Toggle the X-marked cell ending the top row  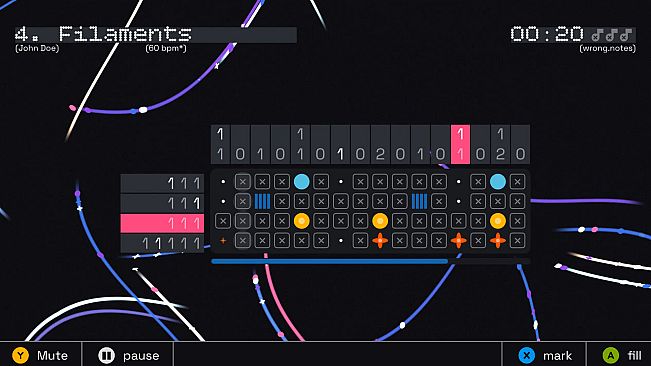517,182
